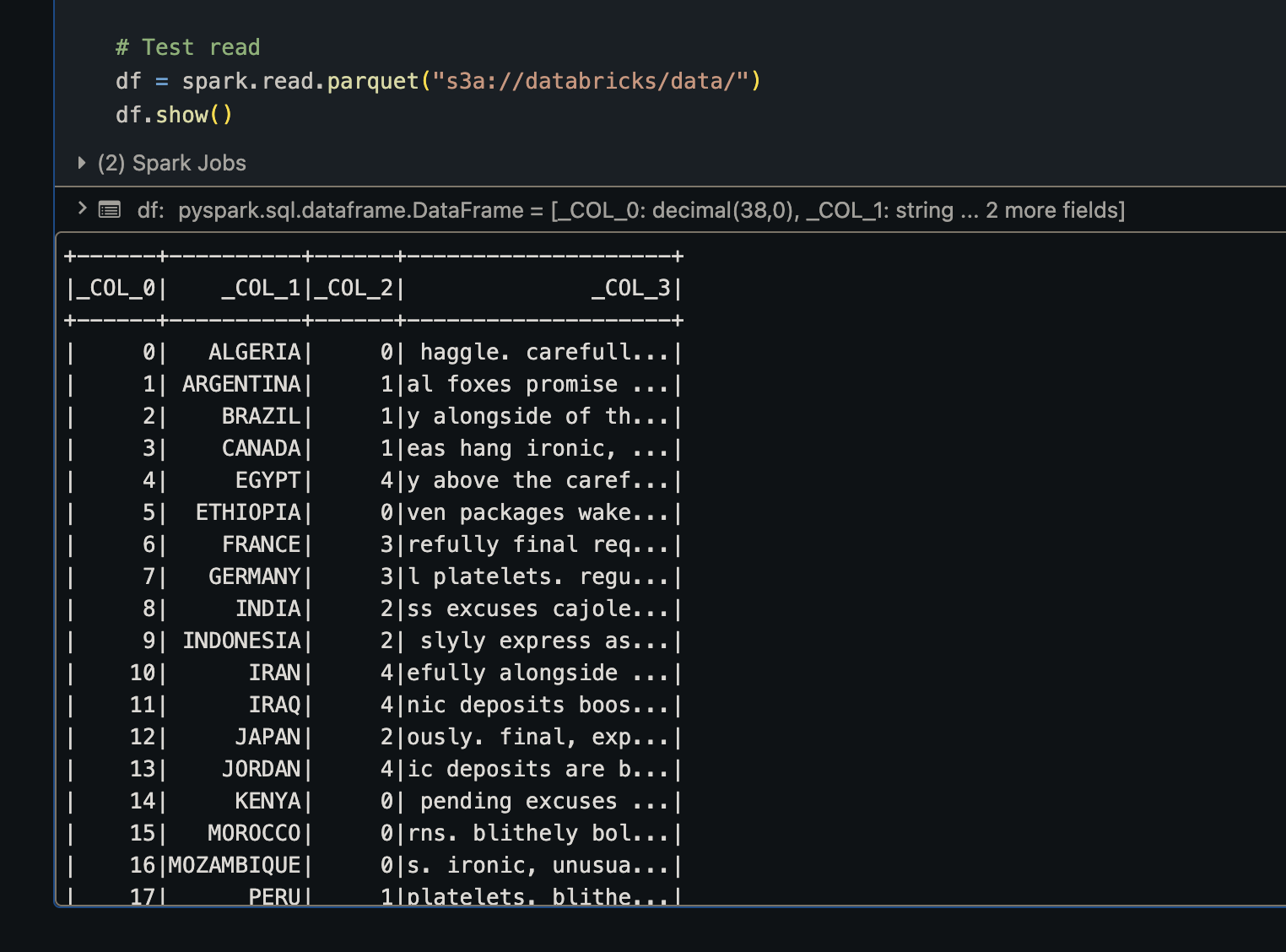1286x952 pixels.
Task: Click the s3a://databricks/data/ path string
Action: pos(593,80)
